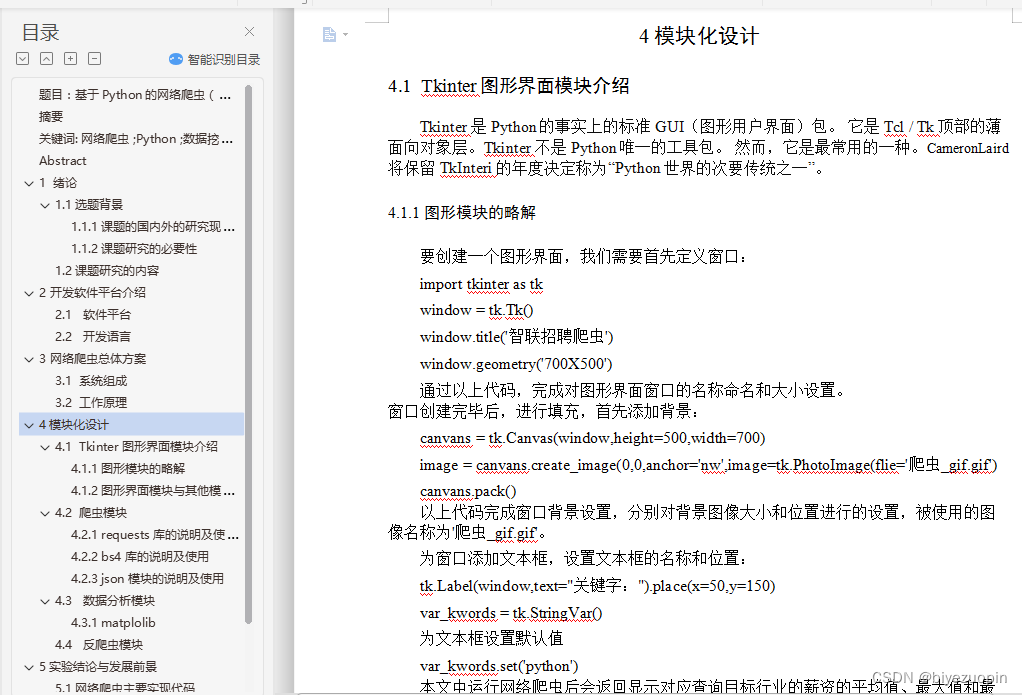Click the 智能识别目录 button
Screen dimensions: 1022x695
click(x=214, y=59)
